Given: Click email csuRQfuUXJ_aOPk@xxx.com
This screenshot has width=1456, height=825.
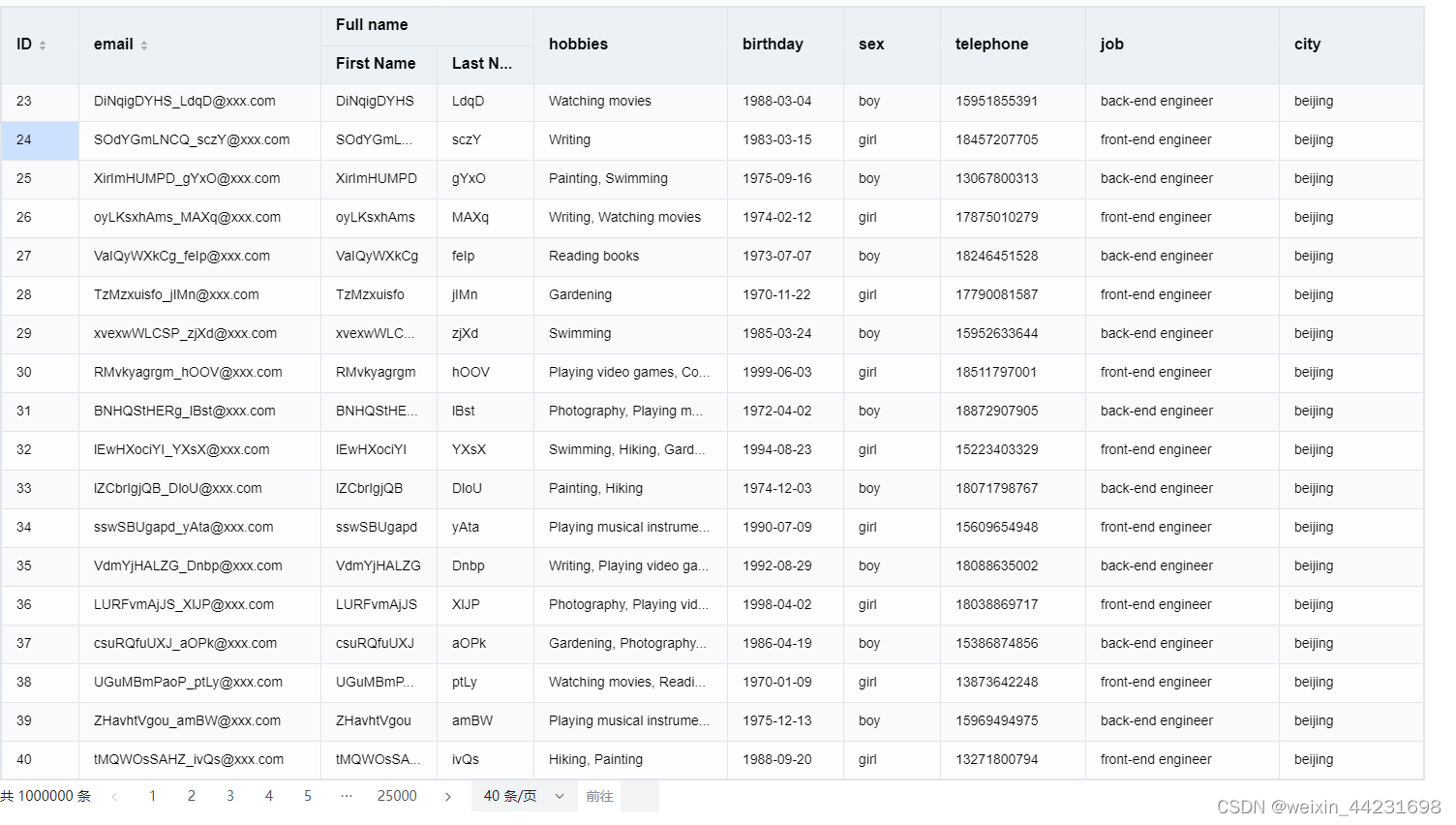Looking at the screenshot, I should pos(185,644).
